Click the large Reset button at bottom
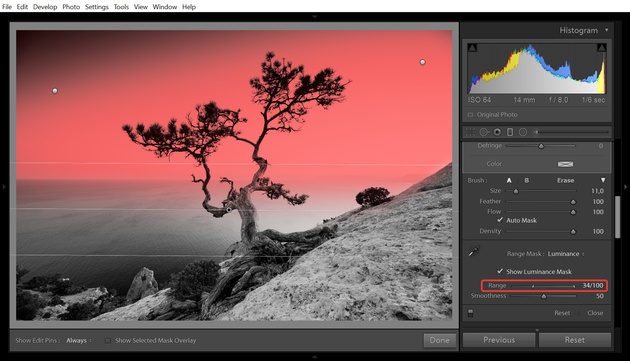Viewport: 630px width, 361px height. tap(575, 340)
